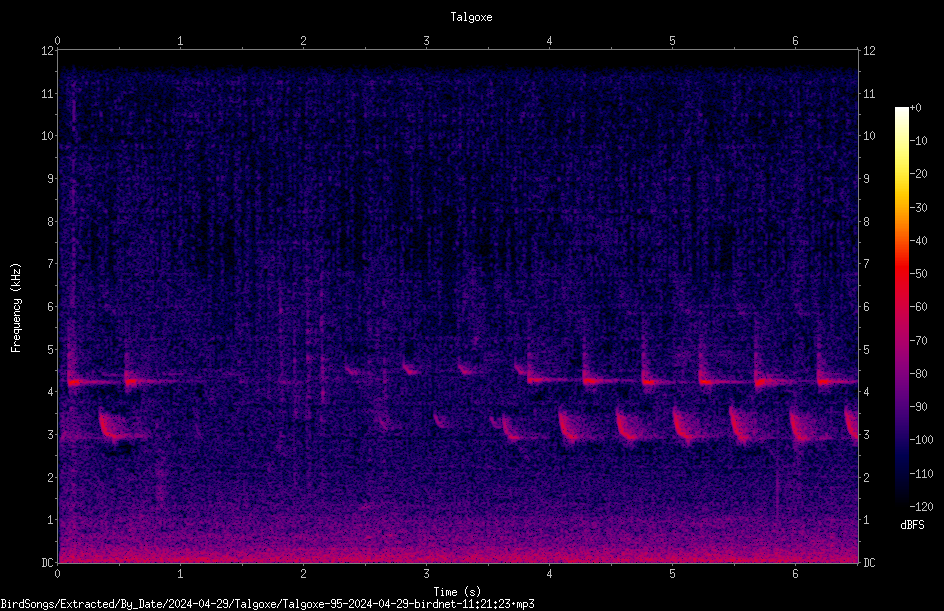Screen dimensions: 944x611
Task: Click the Frequency (kHz) axis title
Action: [x=16, y=307]
